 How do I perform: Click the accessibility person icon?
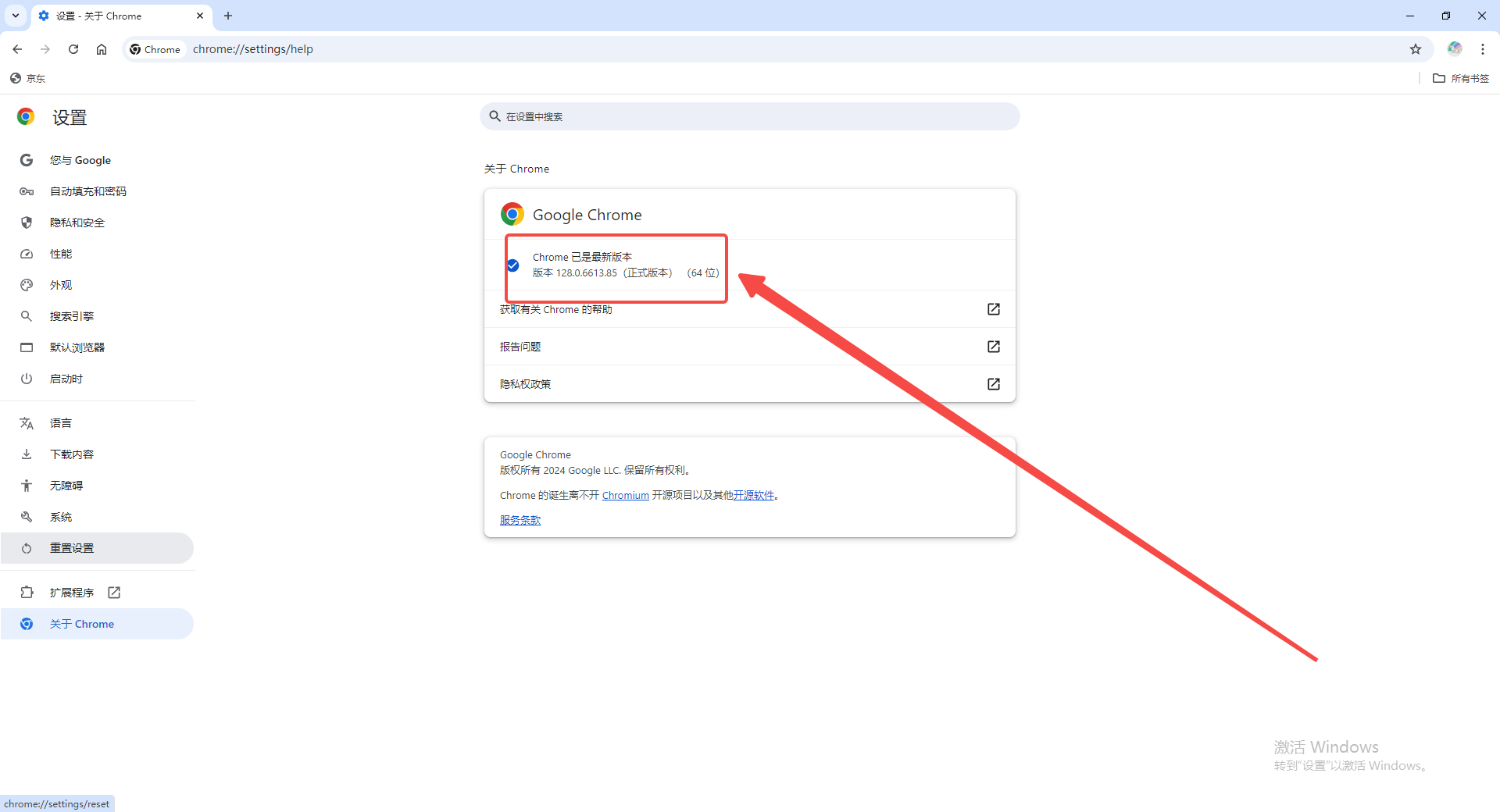pyautogui.click(x=27, y=486)
